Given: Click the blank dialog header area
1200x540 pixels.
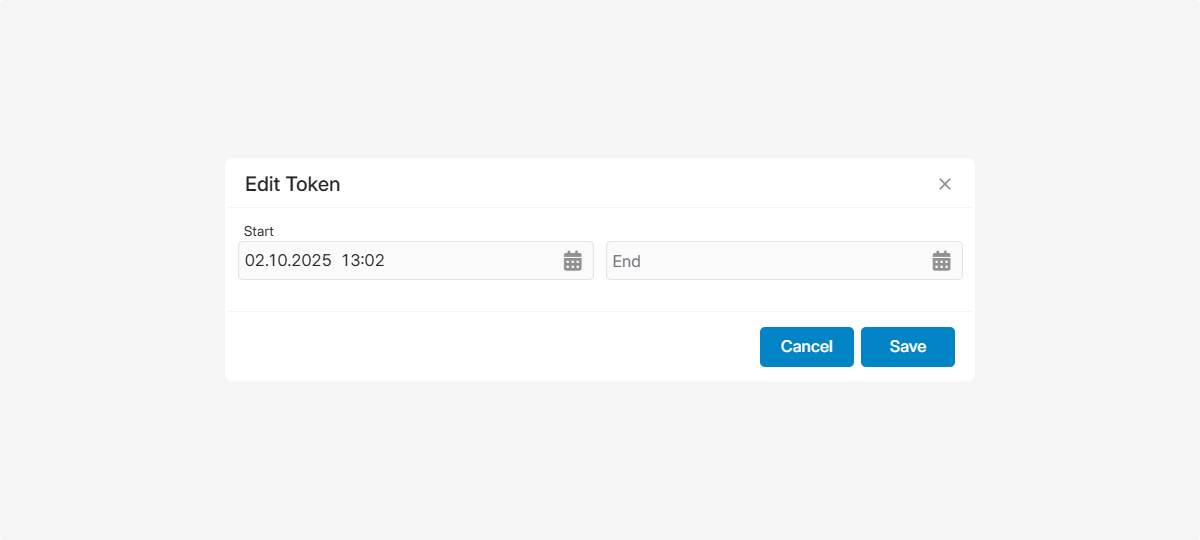Looking at the screenshot, I should pos(640,184).
